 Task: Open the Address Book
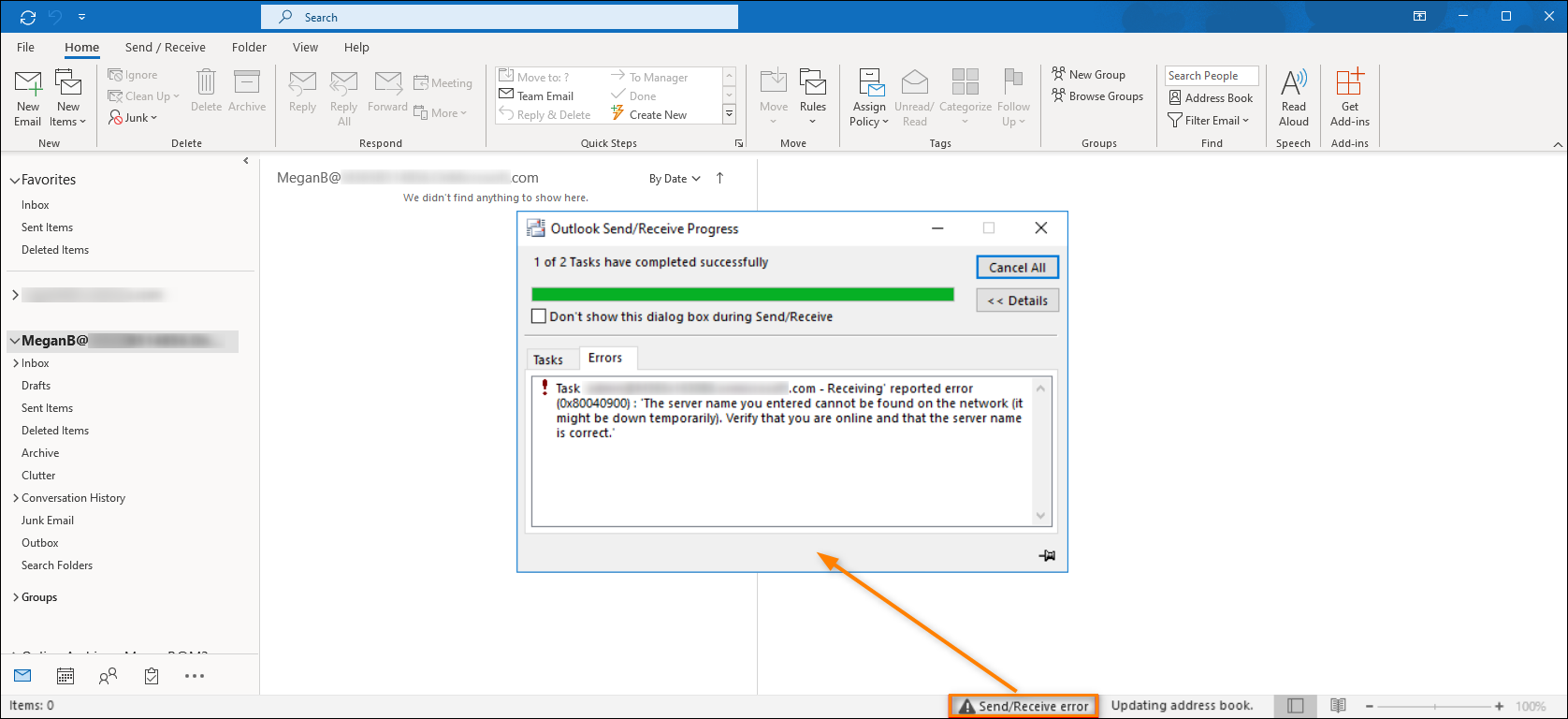[1211, 97]
